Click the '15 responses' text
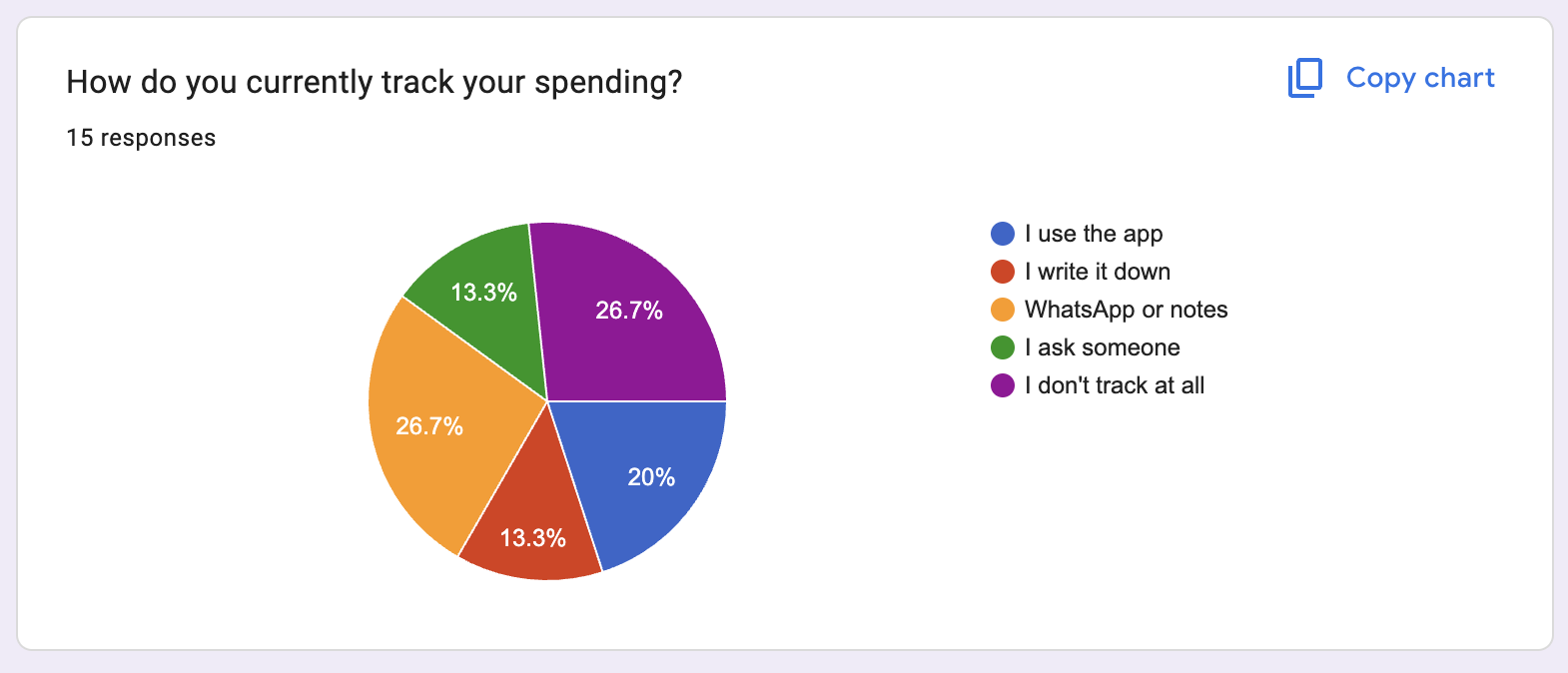The width and height of the screenshot is (1568, 673). (141, 138)
